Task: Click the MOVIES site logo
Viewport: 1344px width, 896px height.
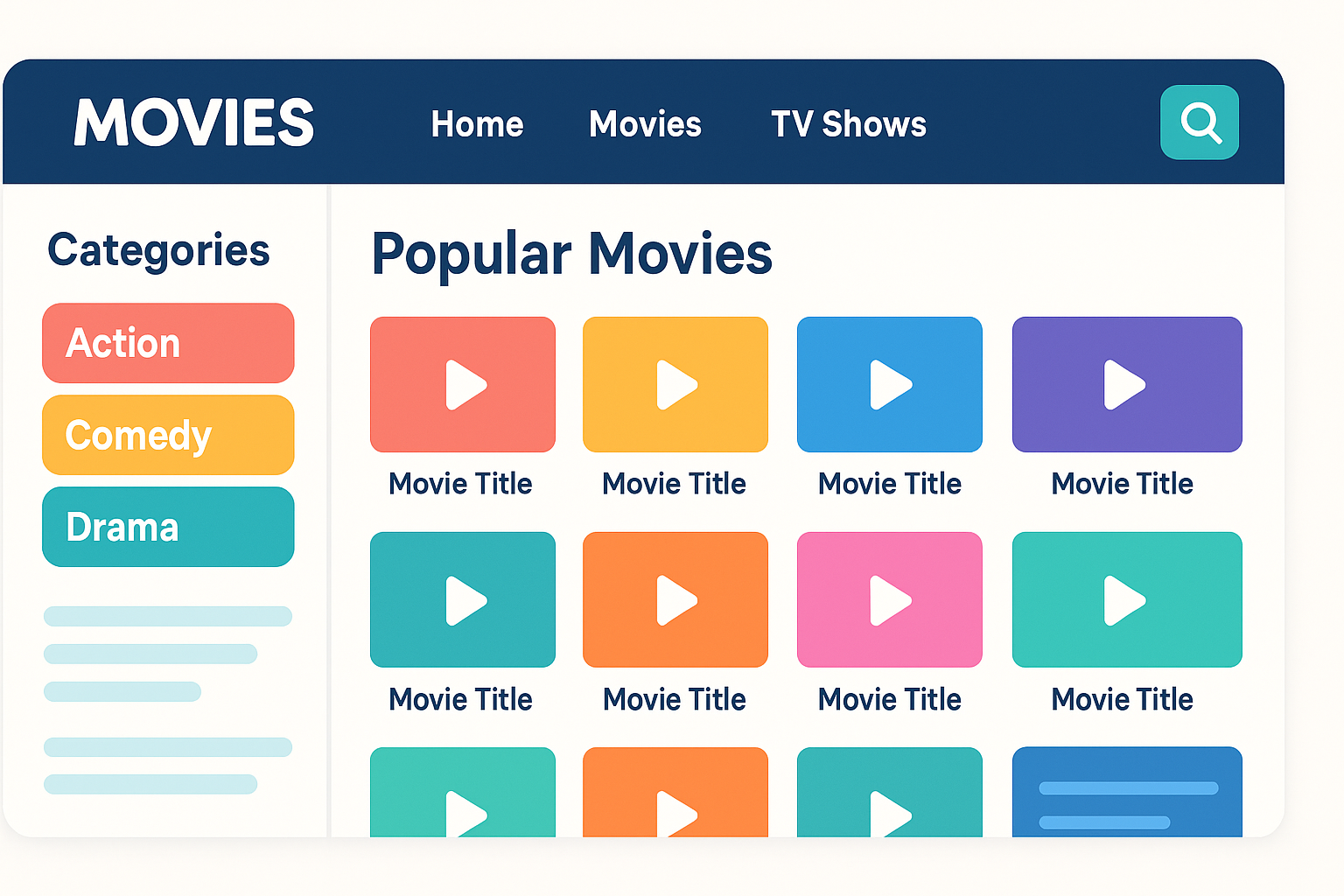Action: coord(194,122)
